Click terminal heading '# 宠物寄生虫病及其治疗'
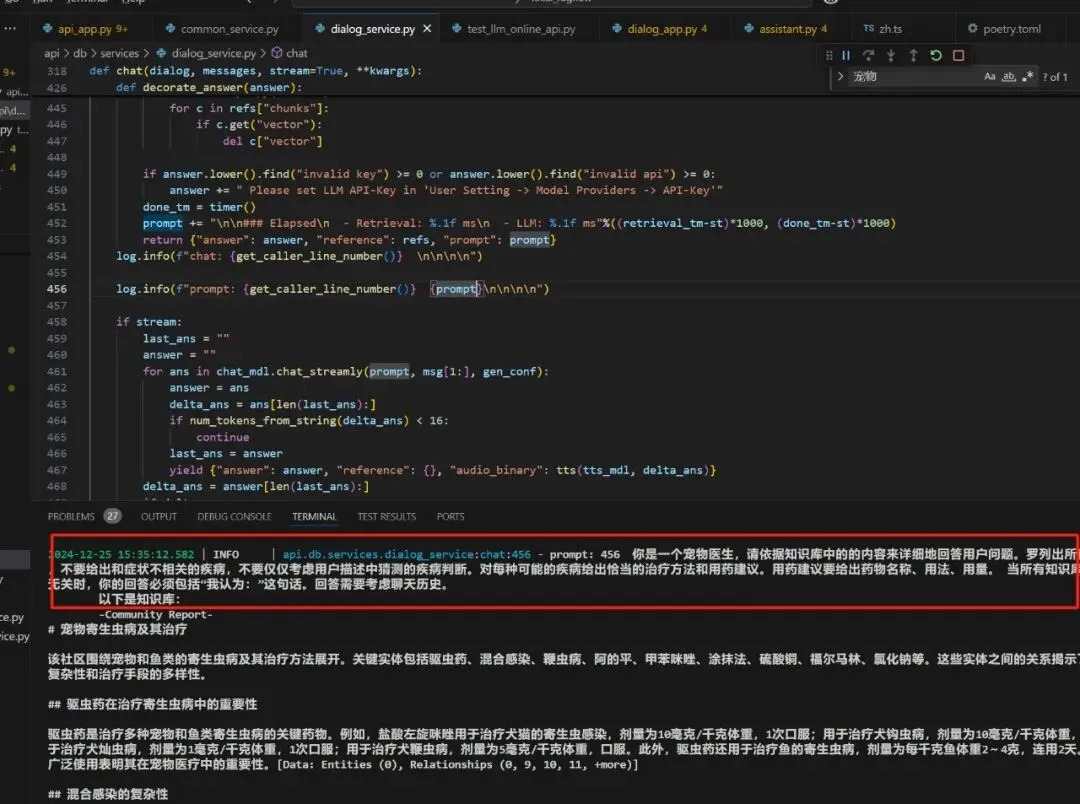Viewport: 1080px width, 804px height. [117, 629]
